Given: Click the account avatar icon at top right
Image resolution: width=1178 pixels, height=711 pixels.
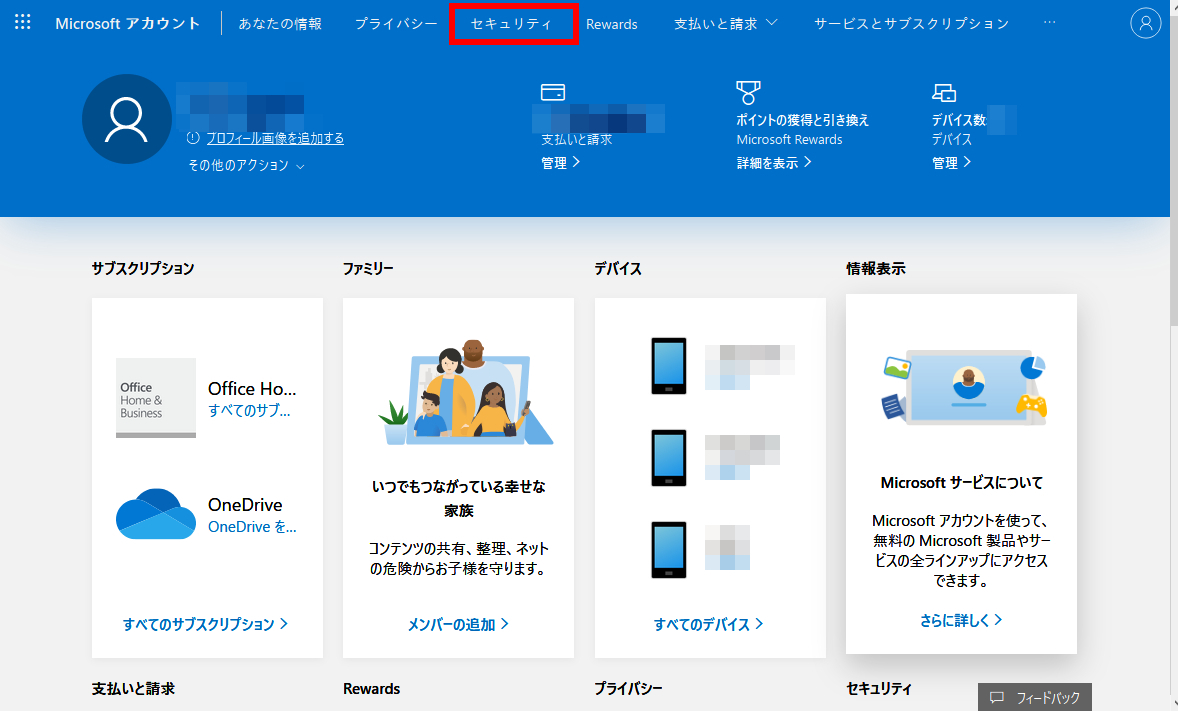Looking at the screenshot, I should [x=1145, y=23].
